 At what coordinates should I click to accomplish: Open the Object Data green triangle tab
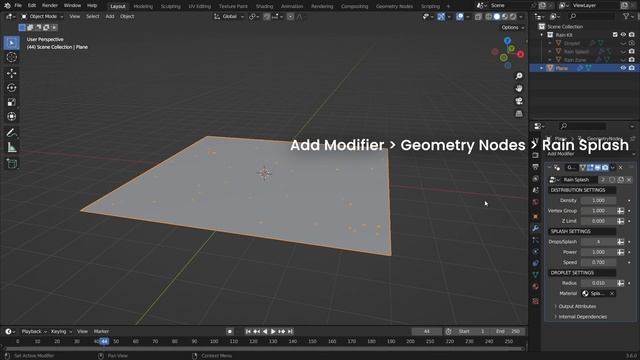click(x=536, y=275)
